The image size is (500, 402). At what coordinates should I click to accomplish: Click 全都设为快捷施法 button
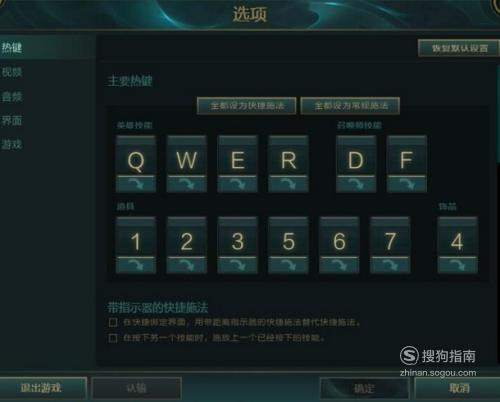[247, 106]
